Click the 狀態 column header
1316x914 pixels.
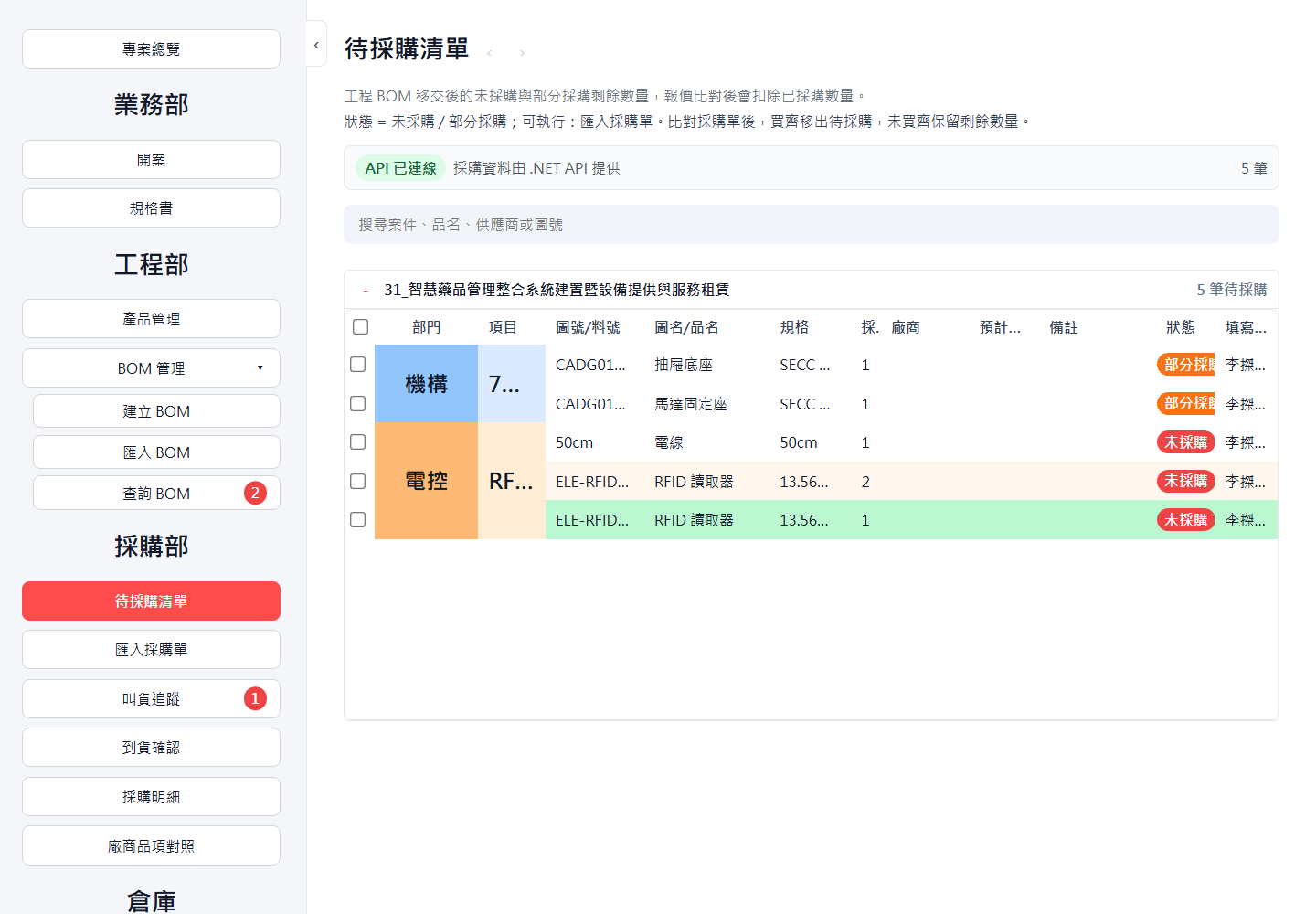tap(1181, 327)
